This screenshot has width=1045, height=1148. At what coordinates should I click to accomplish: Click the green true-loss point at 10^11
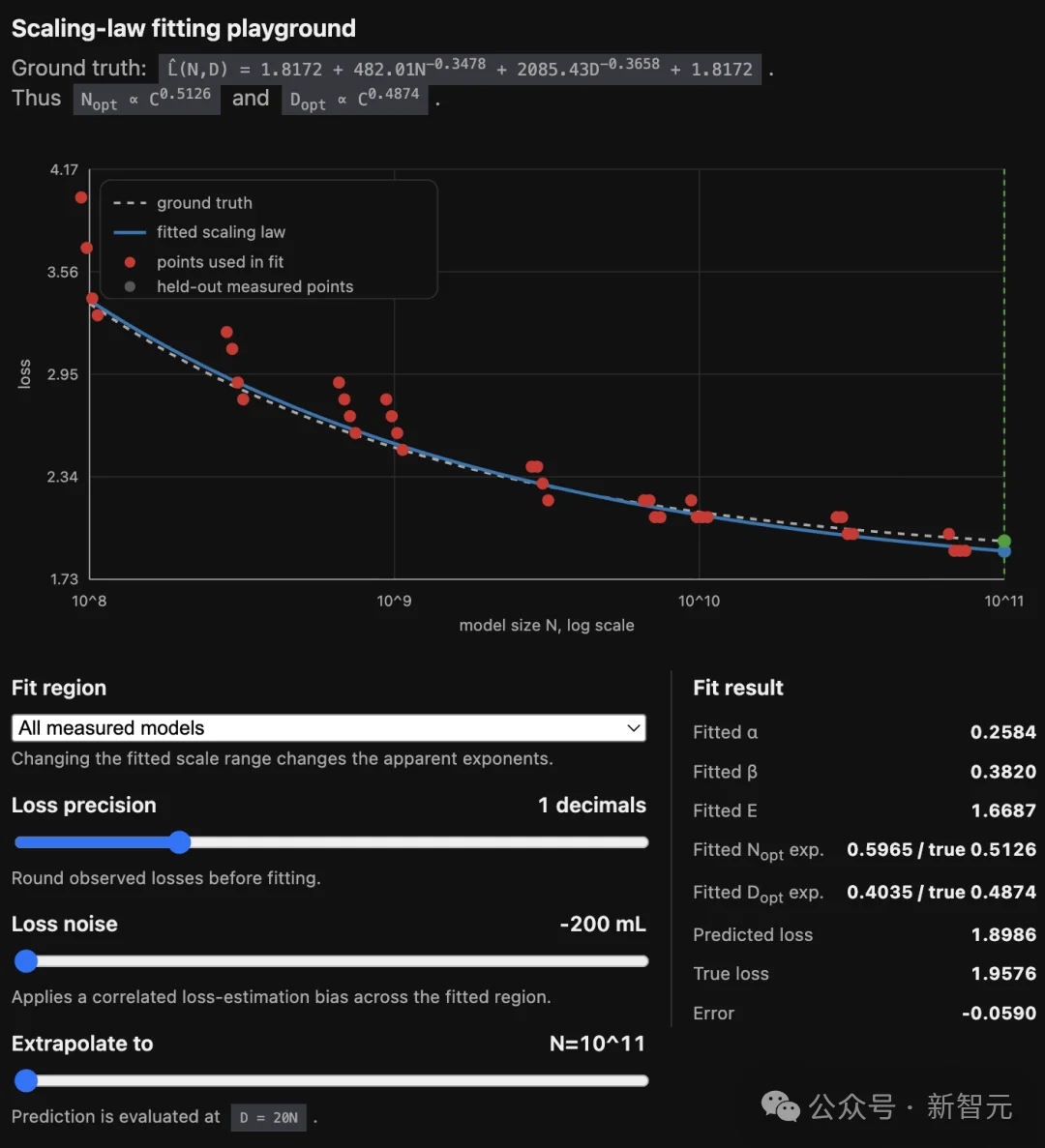coord(1004,541)
